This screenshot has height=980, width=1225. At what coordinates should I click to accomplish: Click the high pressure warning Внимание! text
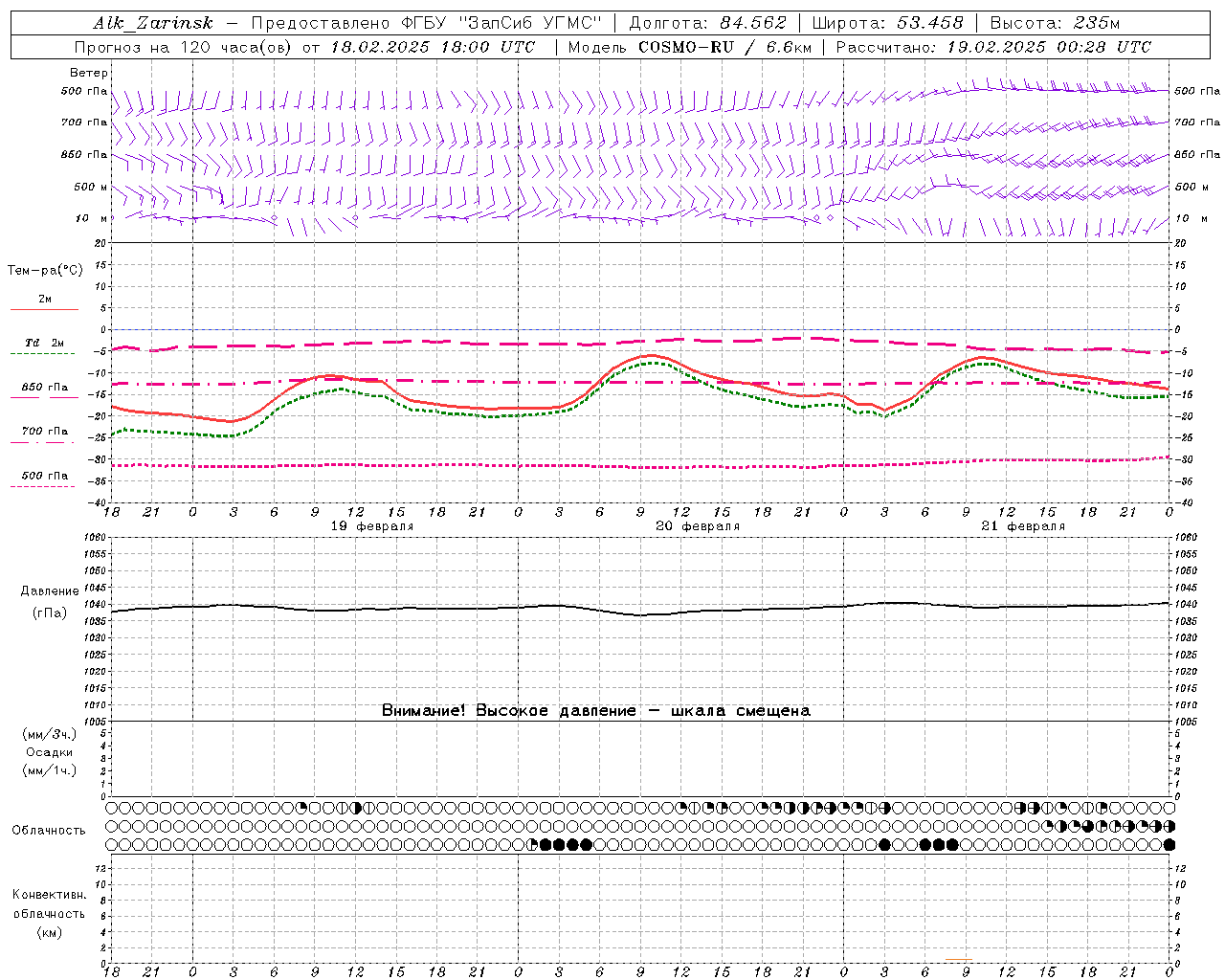595,710
